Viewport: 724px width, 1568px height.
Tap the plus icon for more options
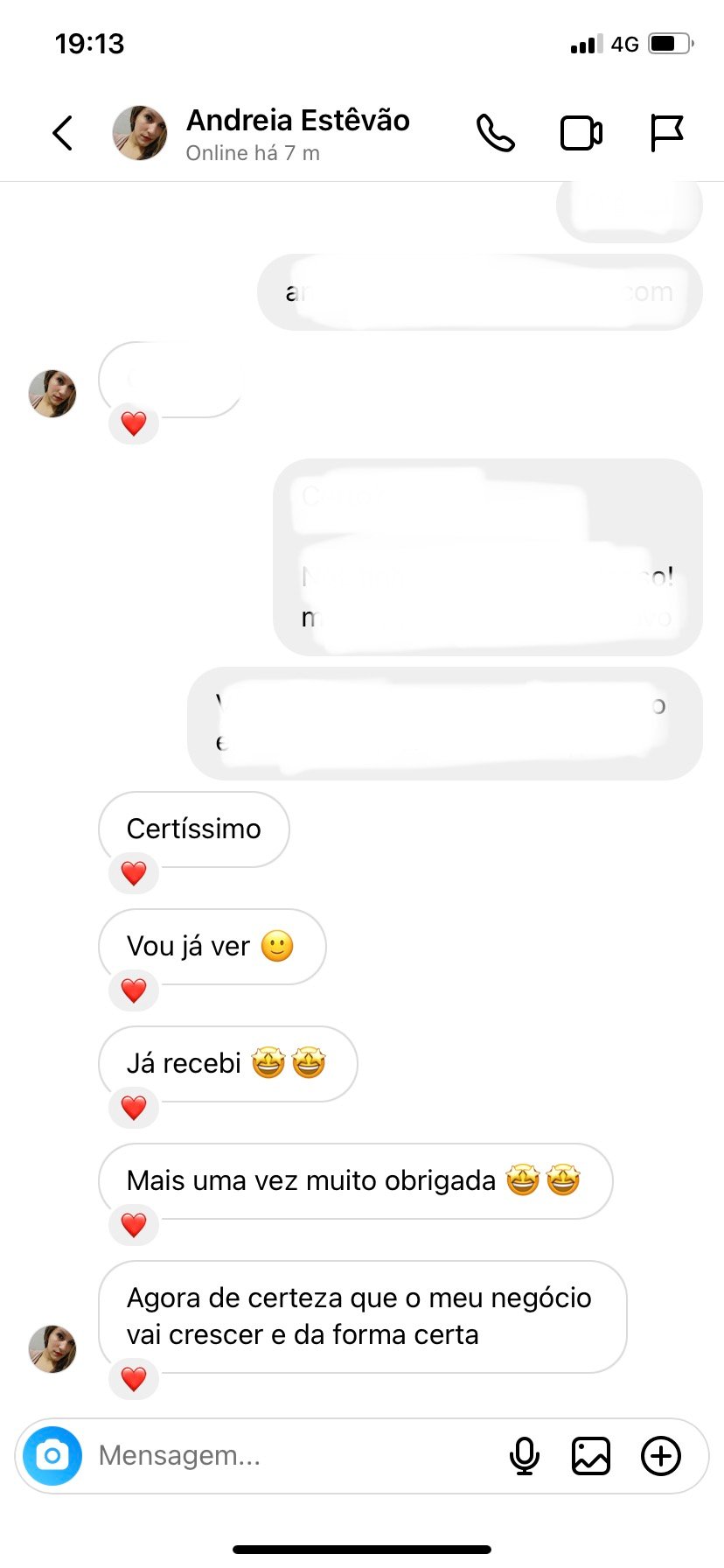(661, 1456)
